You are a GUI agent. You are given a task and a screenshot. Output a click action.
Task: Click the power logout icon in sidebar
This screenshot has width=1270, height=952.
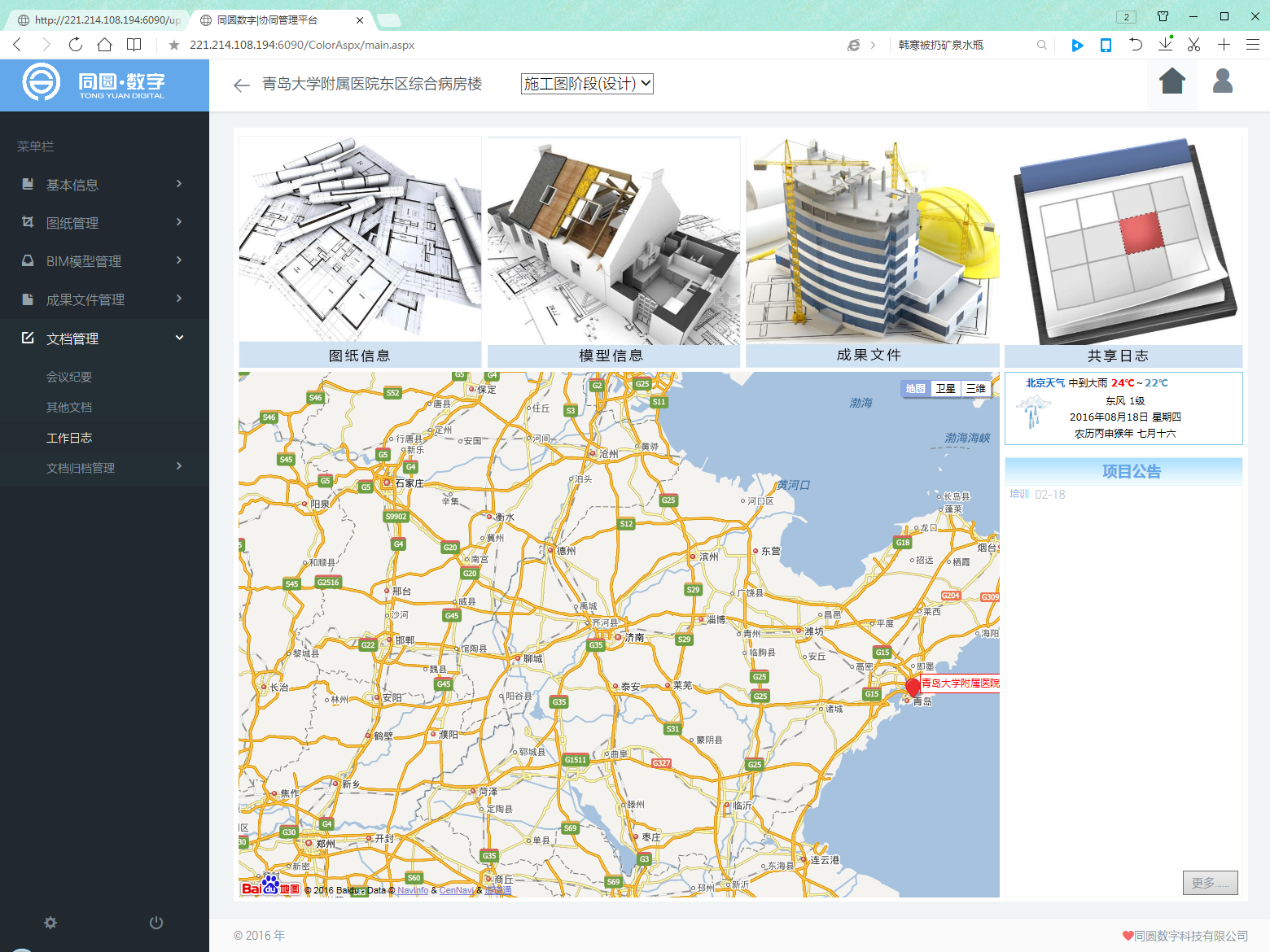[156, 922]
